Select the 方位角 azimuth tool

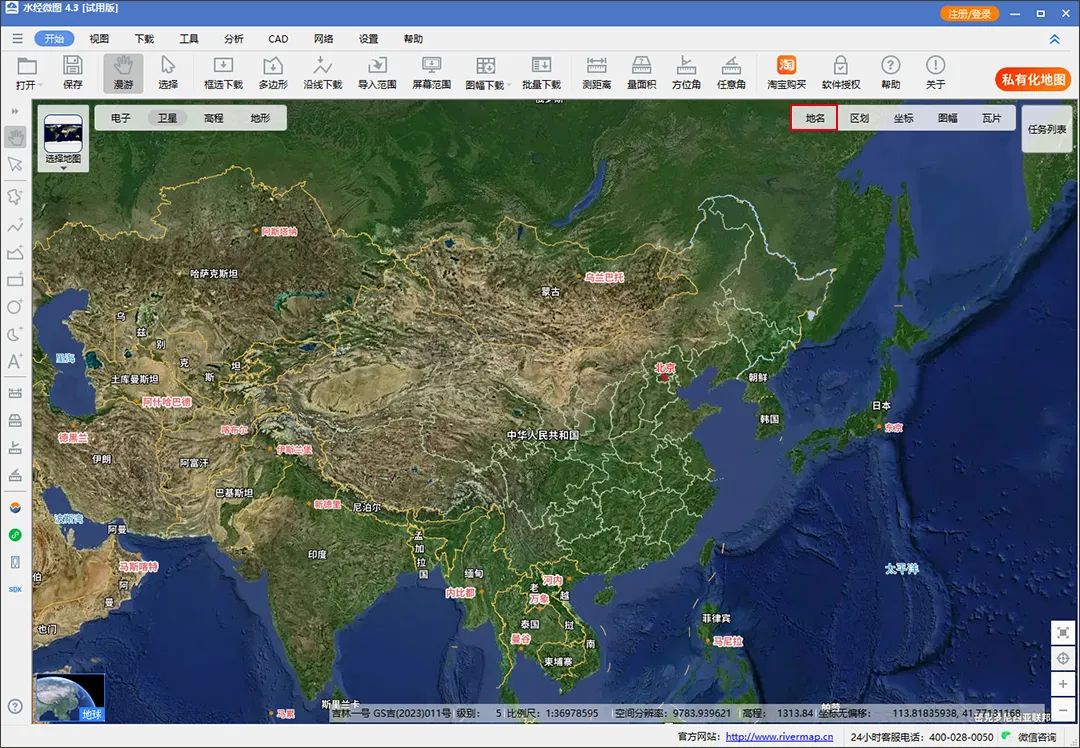(686, 72)
